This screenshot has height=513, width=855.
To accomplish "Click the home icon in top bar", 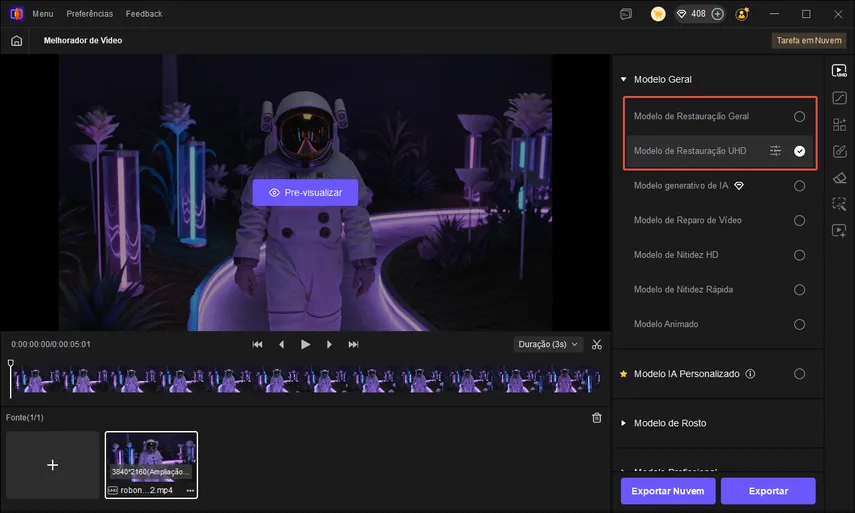I will [16, 41].
